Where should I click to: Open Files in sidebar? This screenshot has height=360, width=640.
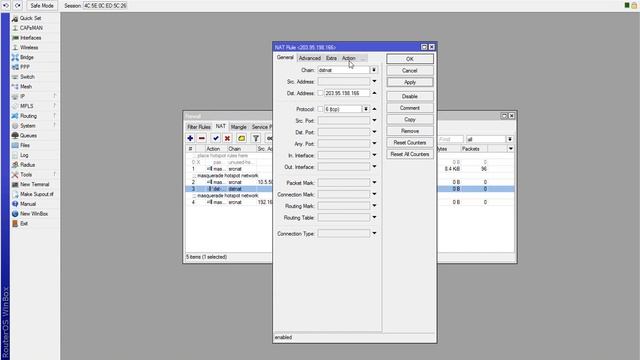25,146
